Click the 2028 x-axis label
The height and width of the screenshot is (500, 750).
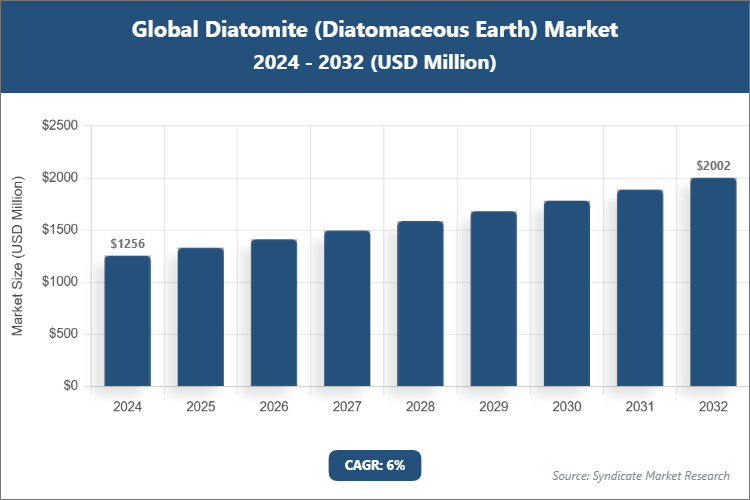(420, 407)
